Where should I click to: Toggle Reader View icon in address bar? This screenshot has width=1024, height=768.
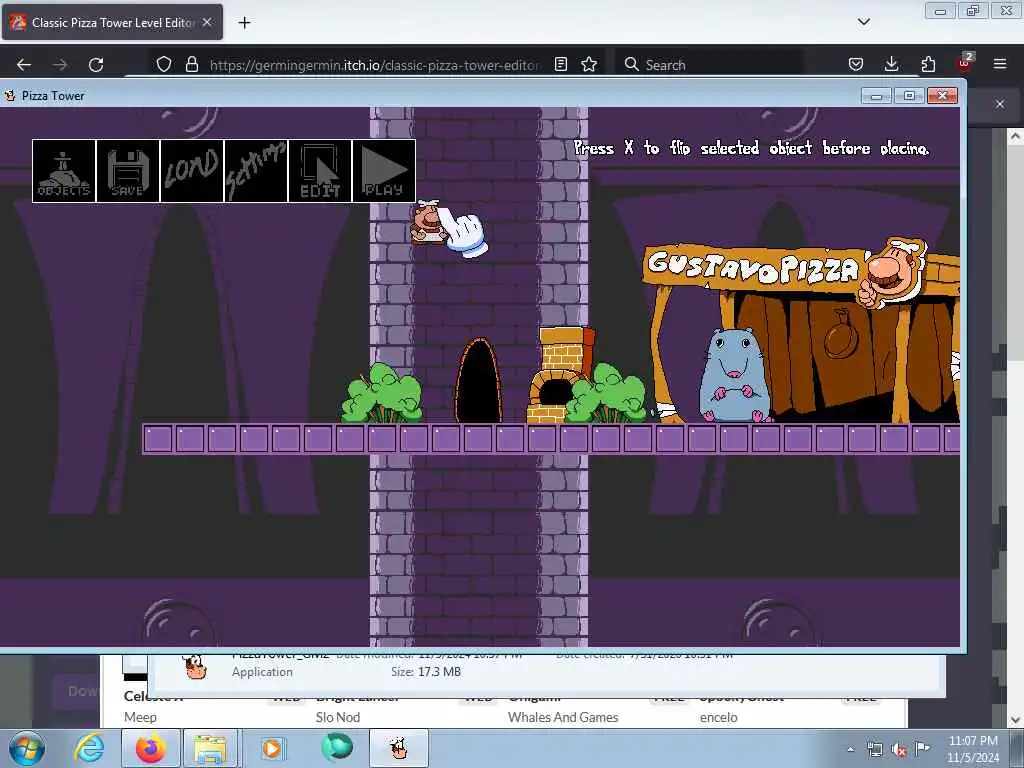(560, 65)
